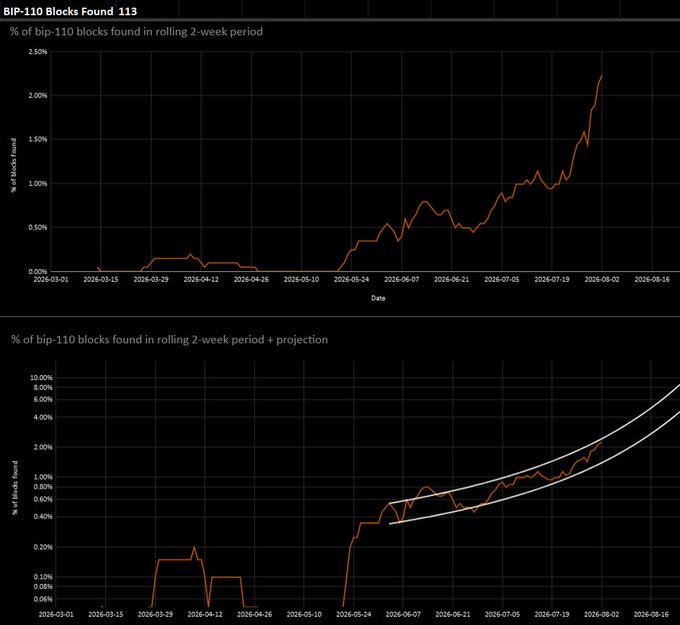Viewport: 680px width, 625px height.
Task: Click '2026-07-05' date under the top chart
Action: pyautogui.click(x=502, y=279)
